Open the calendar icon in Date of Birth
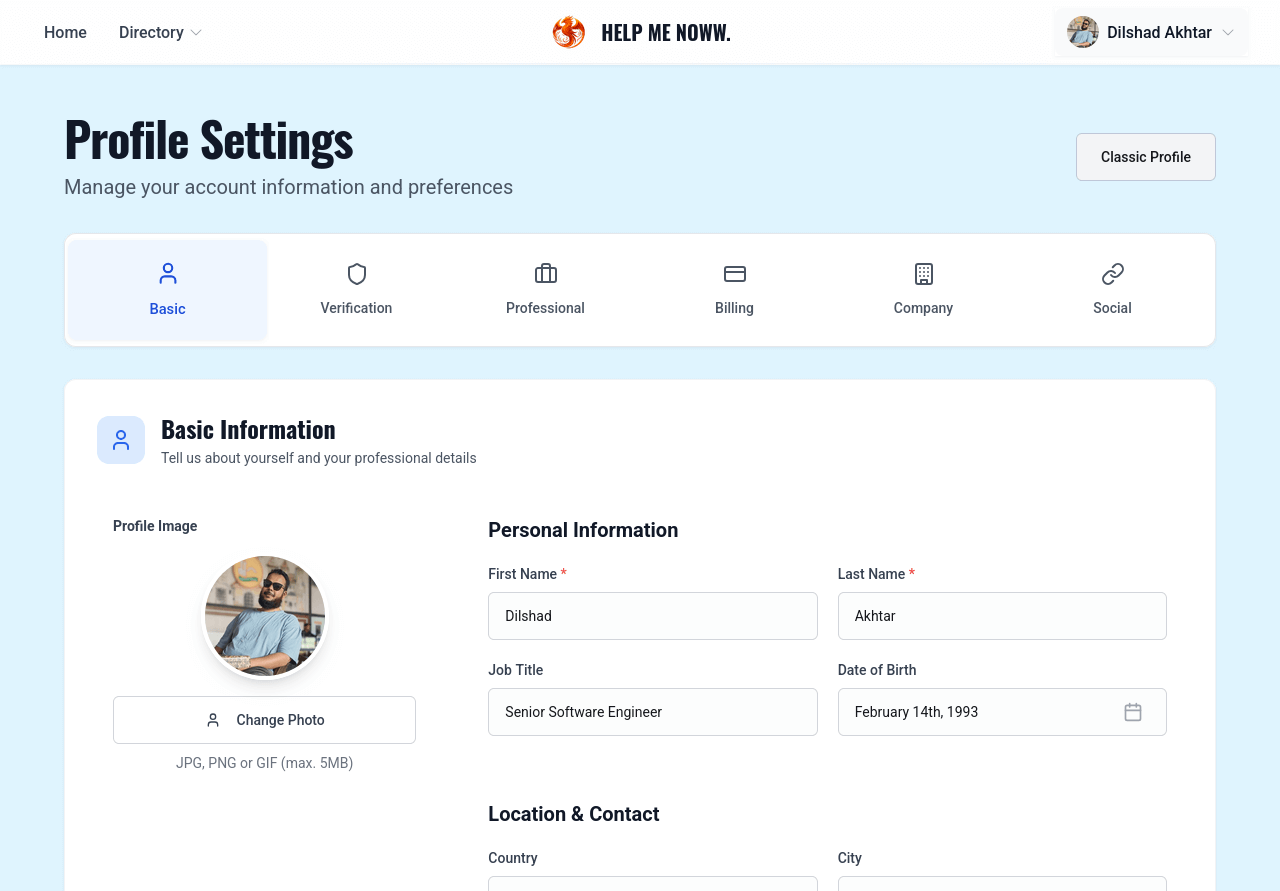The height and width of the screenshot is (891, 1280). tap(1133, 712)
